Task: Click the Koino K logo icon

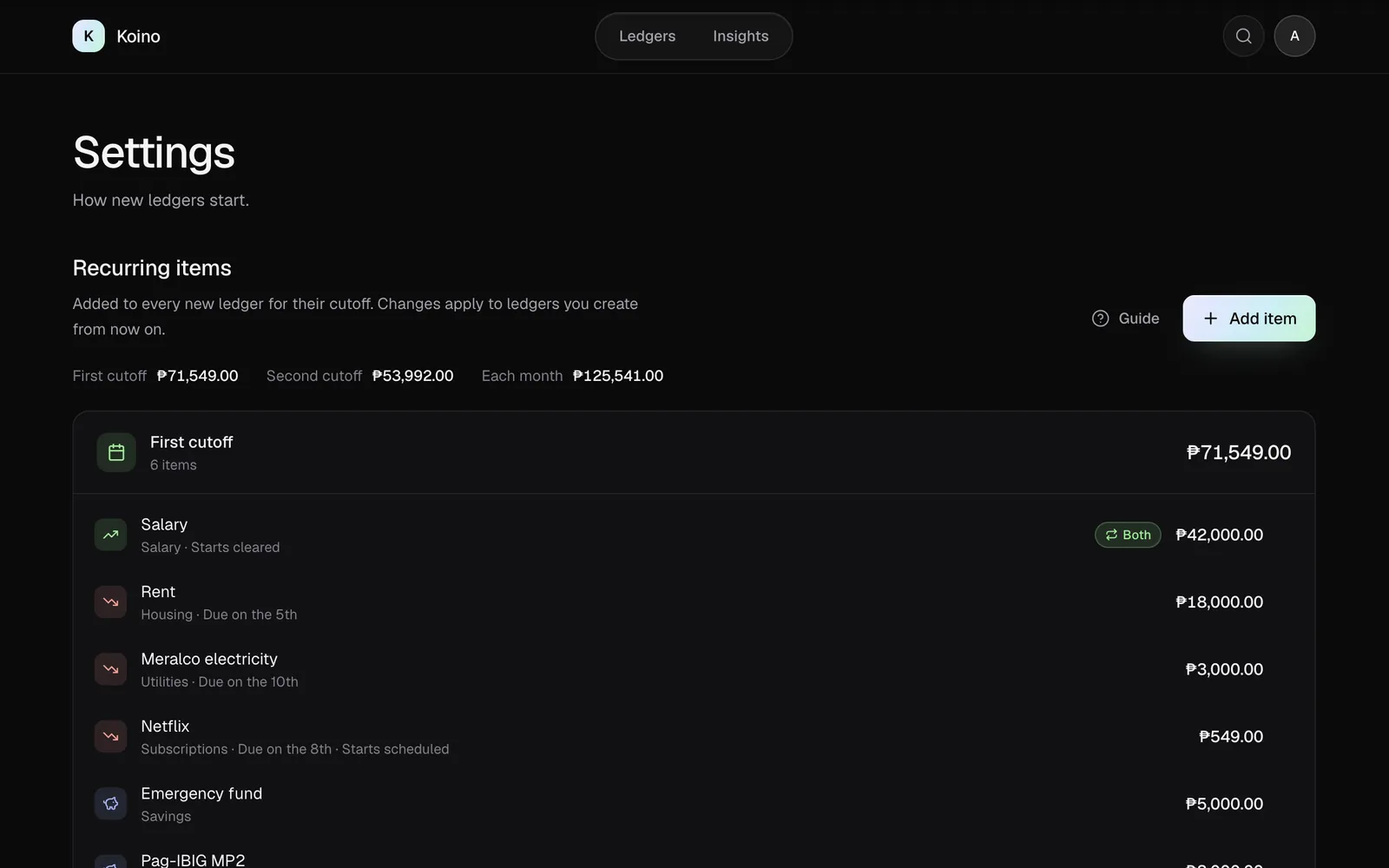Action: click(x=89, y=36)
